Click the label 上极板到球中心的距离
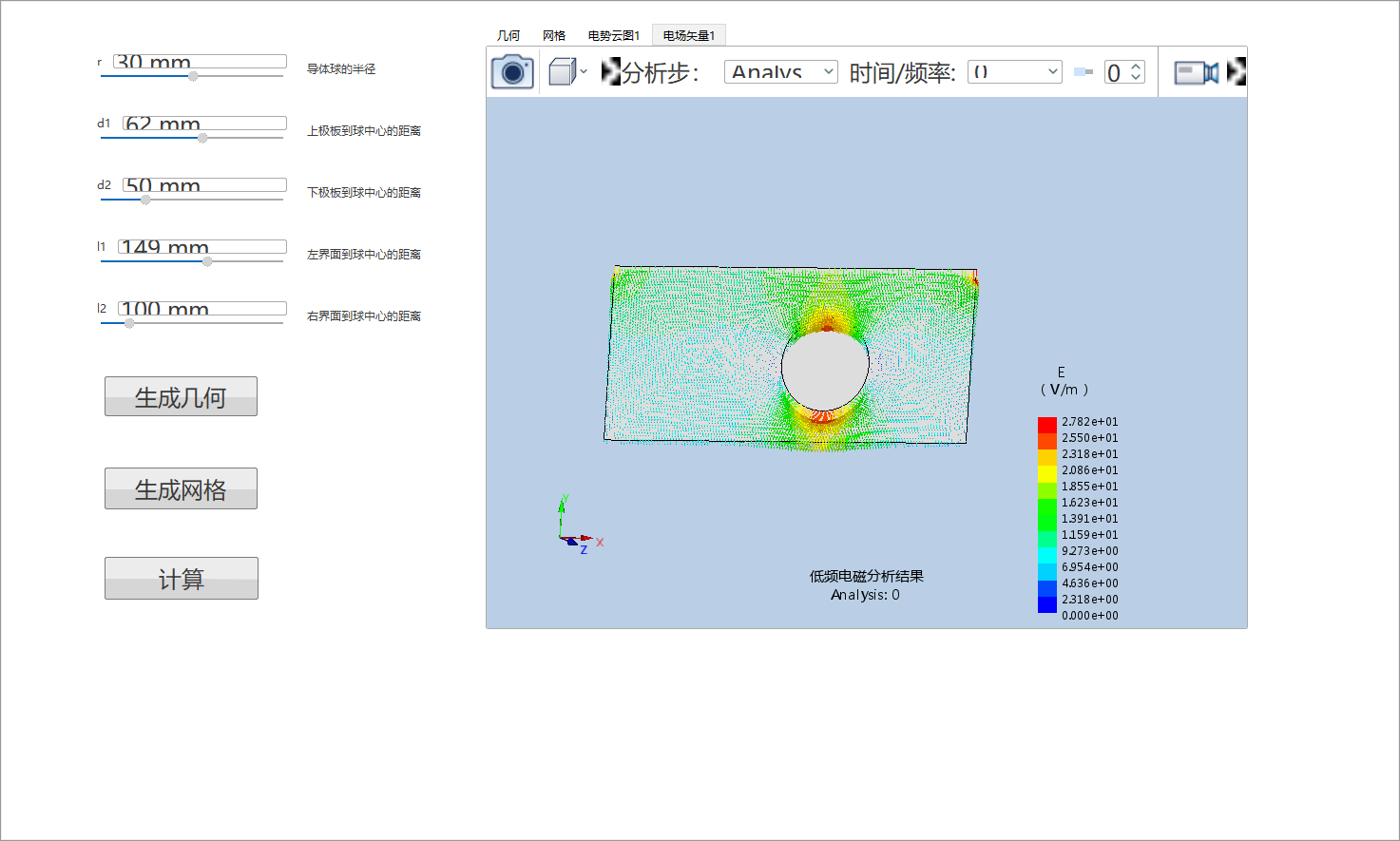 coord(364,131)
